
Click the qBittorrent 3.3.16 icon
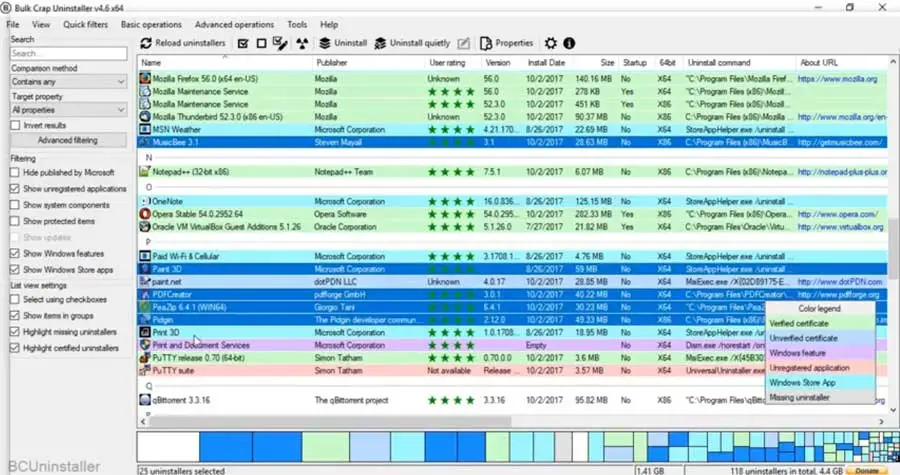click(x=145, y=400)
